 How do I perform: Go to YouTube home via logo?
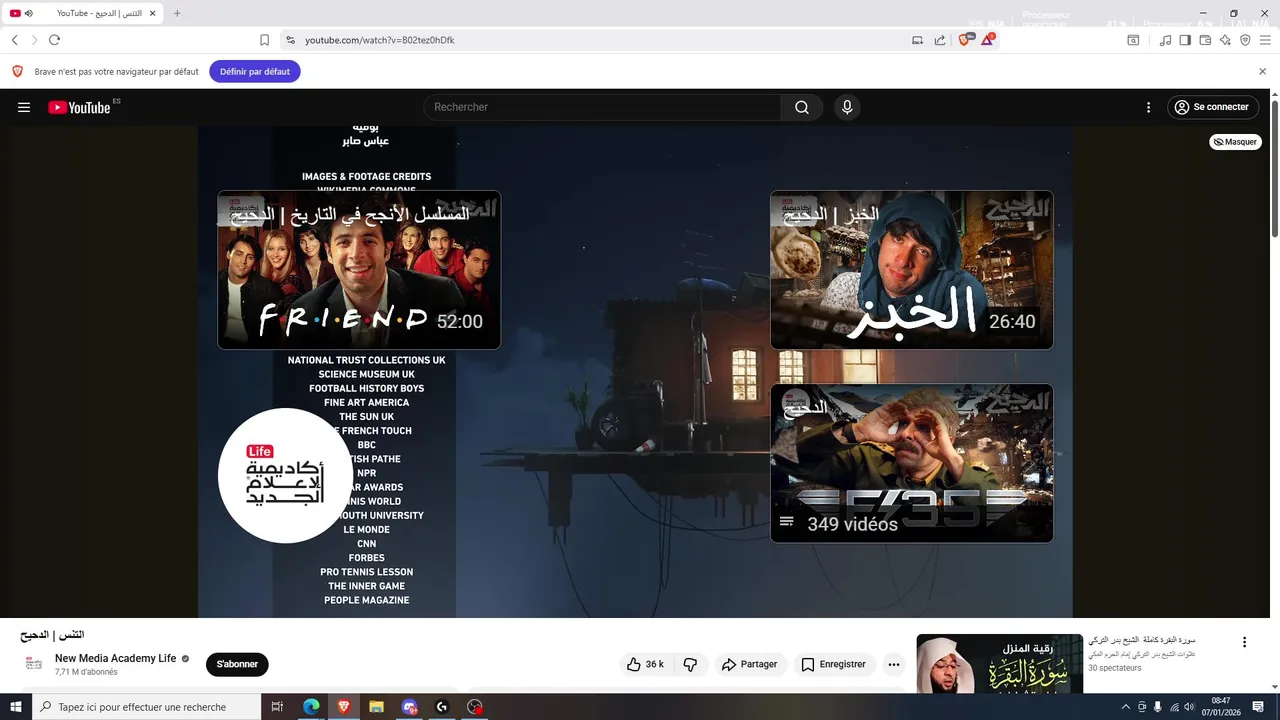click(x=79, y=107)
